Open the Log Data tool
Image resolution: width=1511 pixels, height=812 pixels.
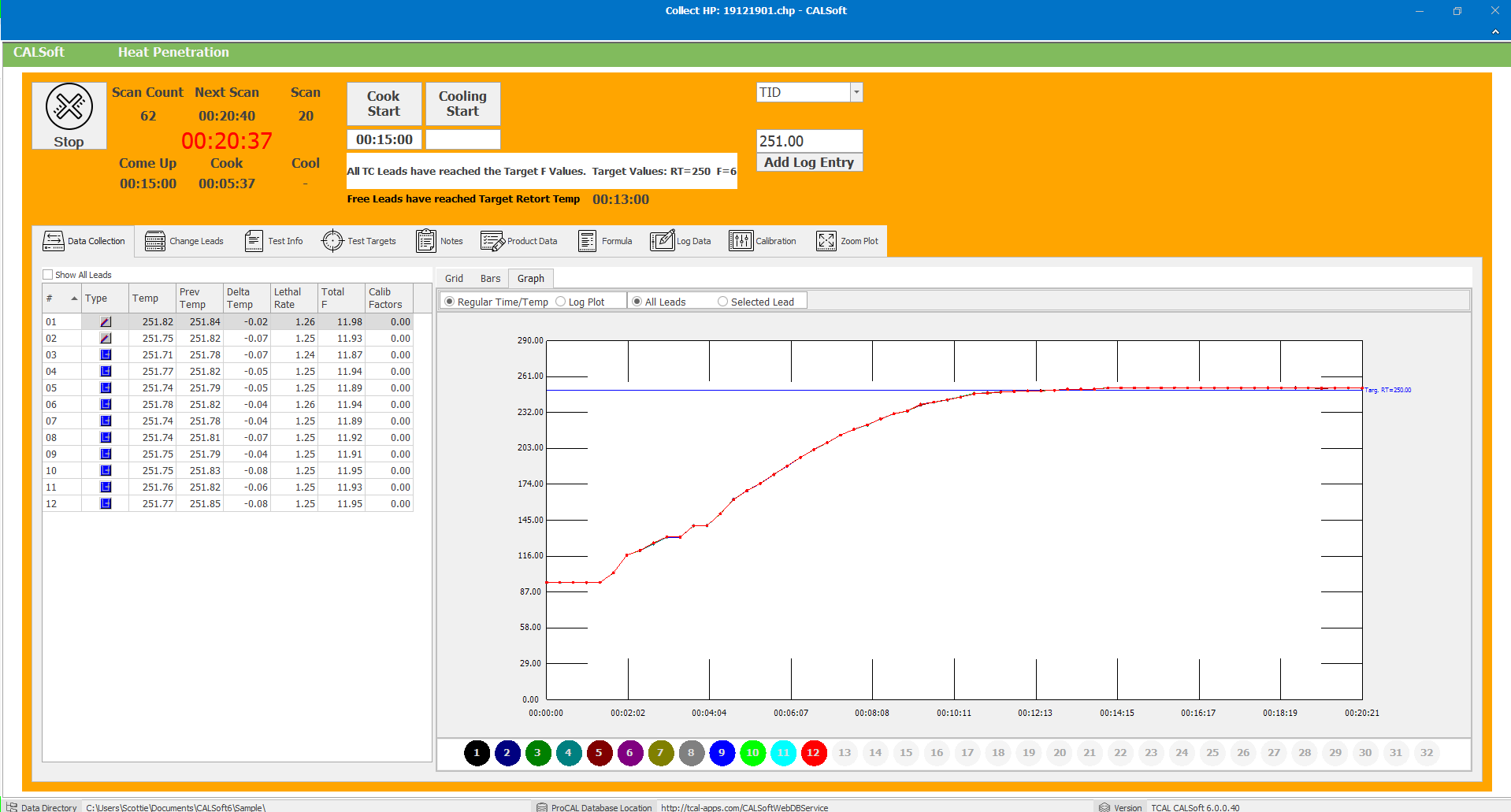pos(681,241)
